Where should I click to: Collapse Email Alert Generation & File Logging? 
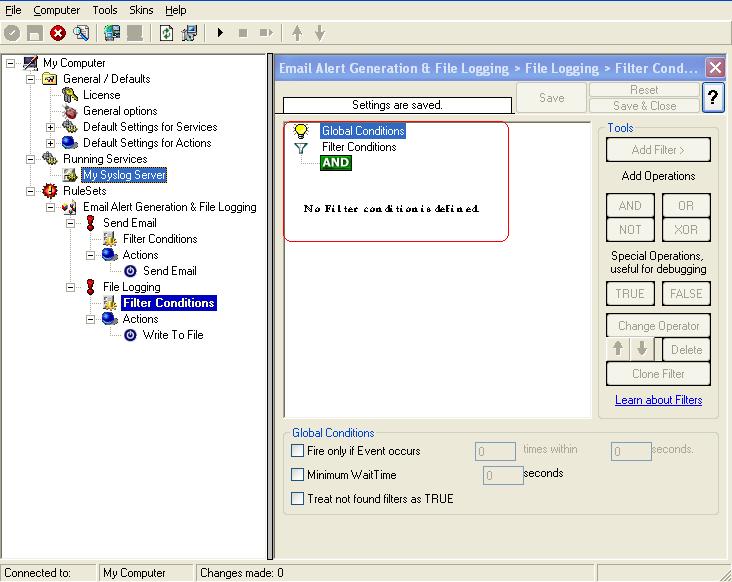coord(50,207)
